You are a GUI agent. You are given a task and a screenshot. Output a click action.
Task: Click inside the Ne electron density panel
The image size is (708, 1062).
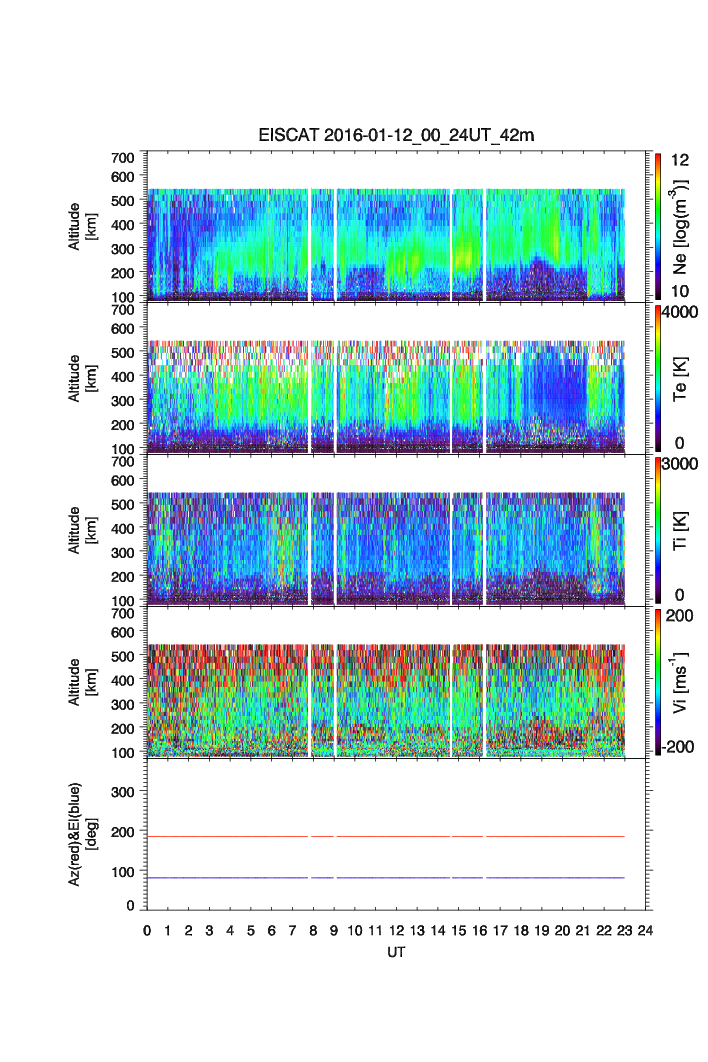click(396, 226)
